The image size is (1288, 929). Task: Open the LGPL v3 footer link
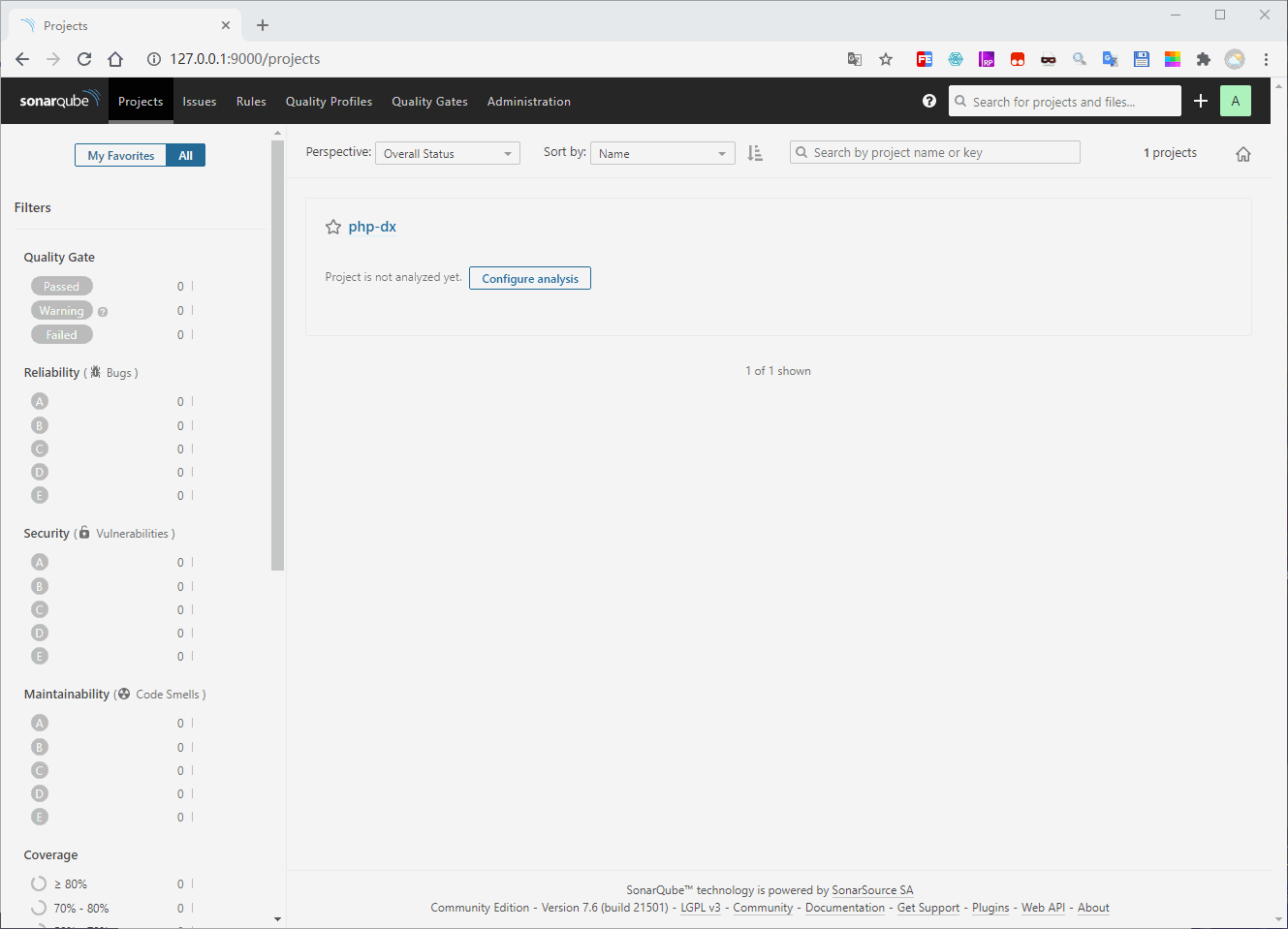pos(701,908)
